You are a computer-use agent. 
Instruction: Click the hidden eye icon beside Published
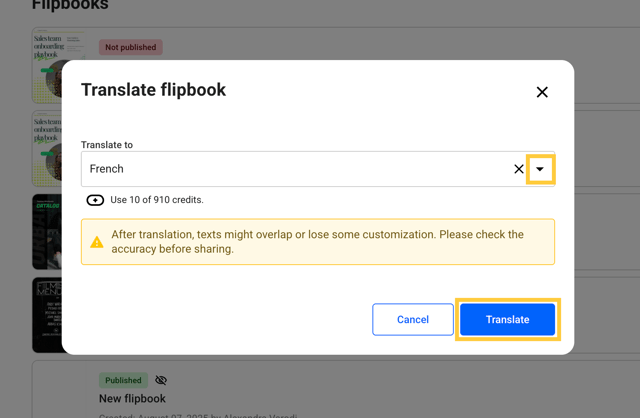pos(161,380)
